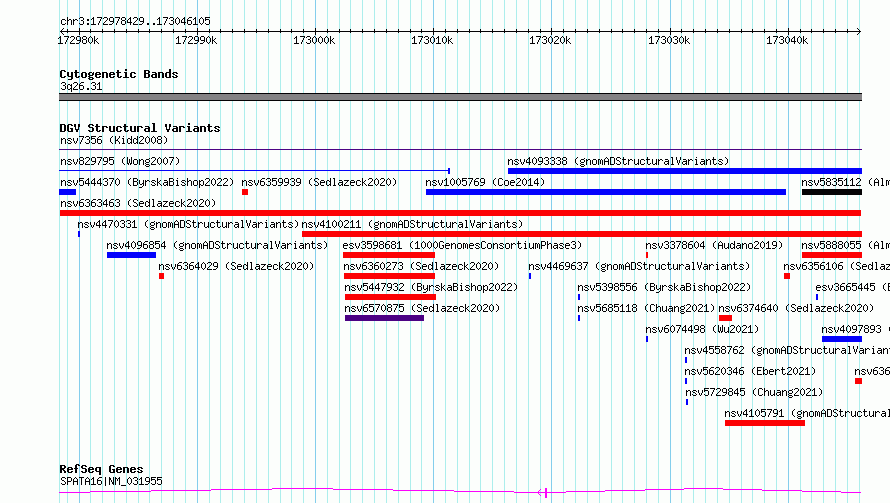Click the SPATA16 exon marker on gene track
890x503 pixels.
545,493
